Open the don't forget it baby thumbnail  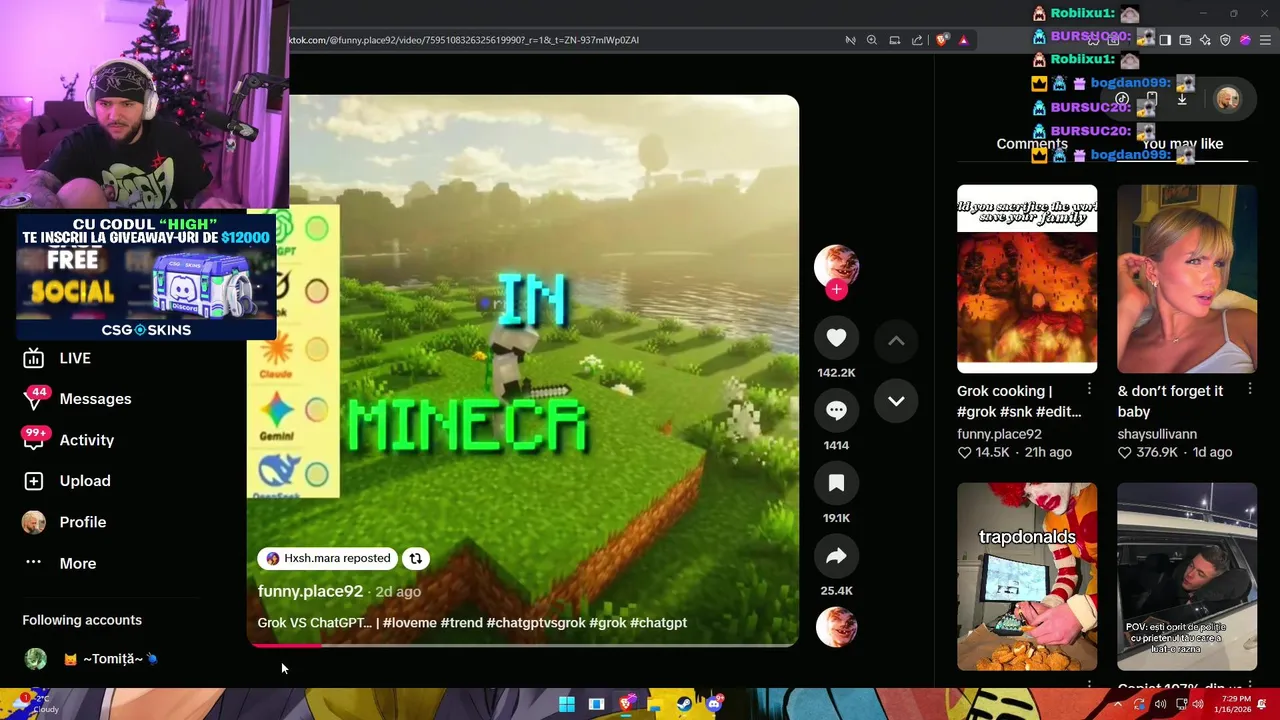point(1187,278)
